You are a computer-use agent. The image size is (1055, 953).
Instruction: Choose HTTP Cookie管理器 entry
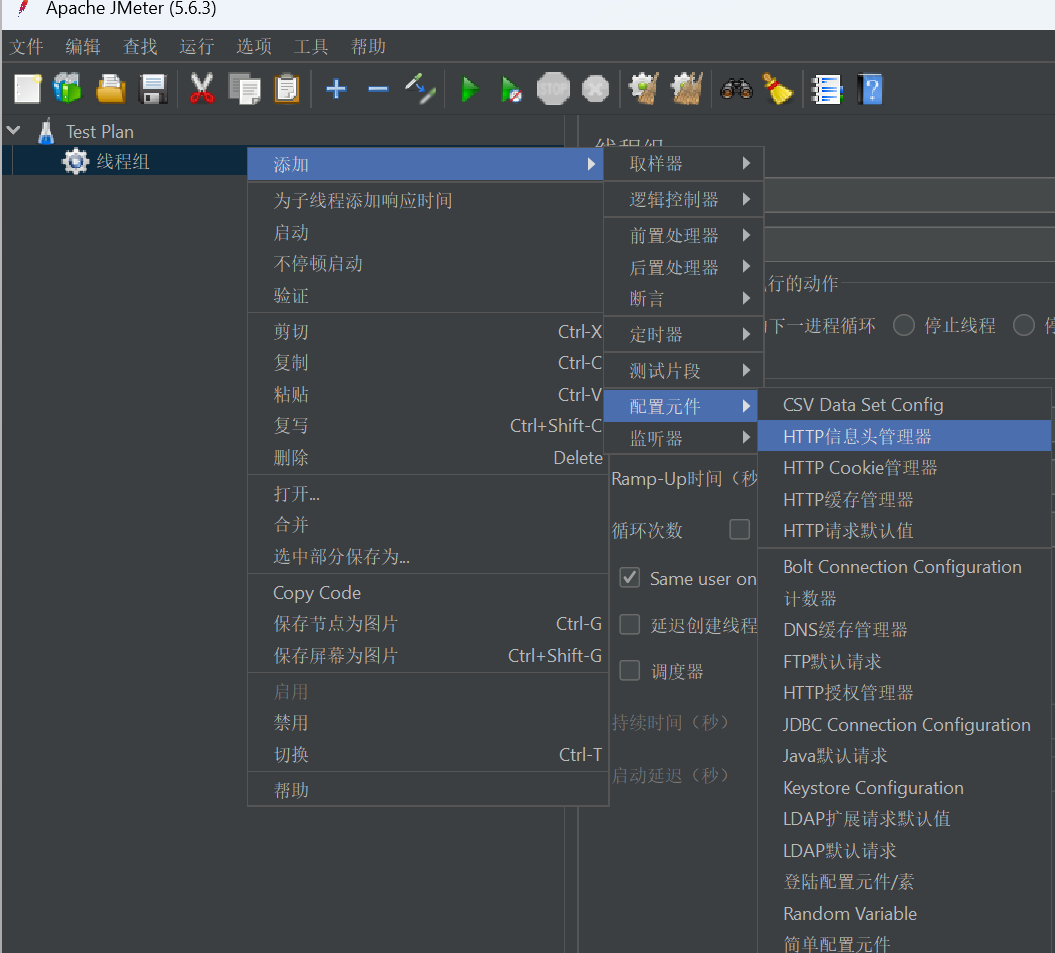pyautogui.click(x=904, y=468)
